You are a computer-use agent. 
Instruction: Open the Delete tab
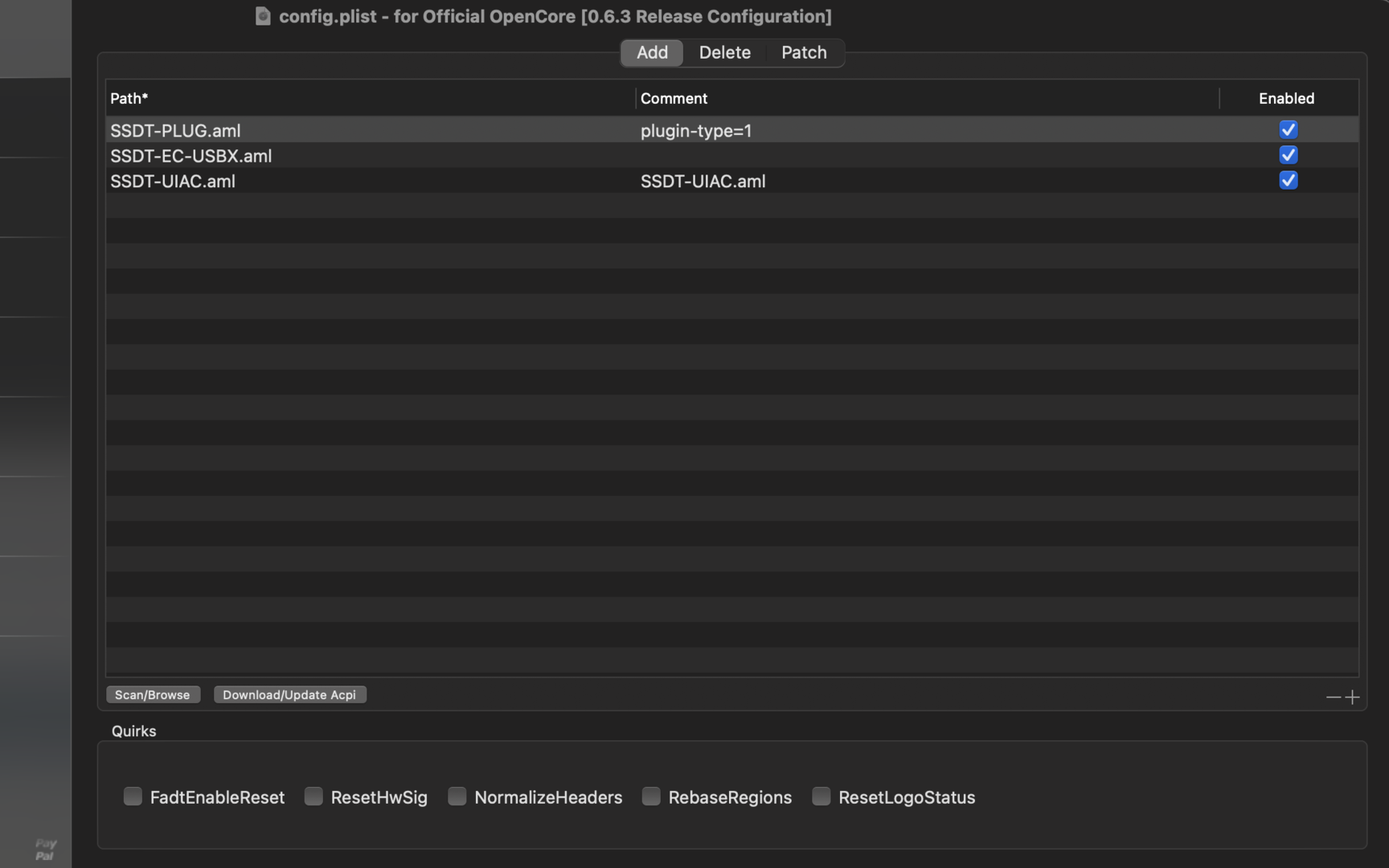(x=724, y=53)
